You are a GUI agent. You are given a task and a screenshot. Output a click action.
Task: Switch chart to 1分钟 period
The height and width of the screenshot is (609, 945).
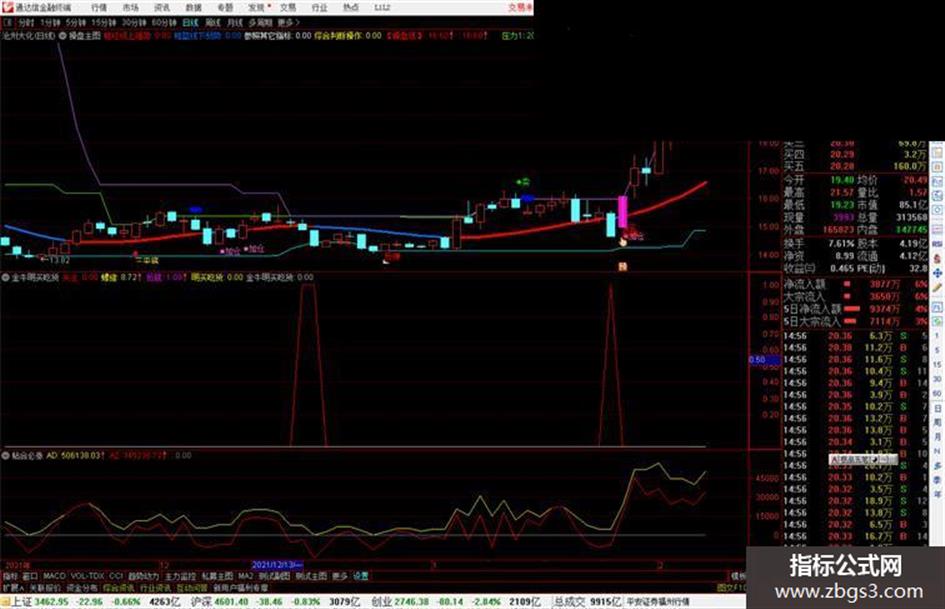tap(51, 22)
